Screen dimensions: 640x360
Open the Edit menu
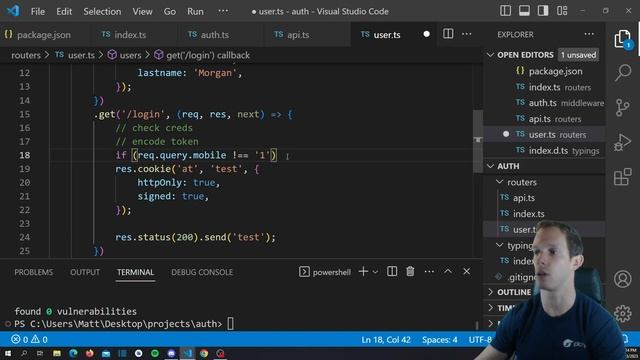pos(64,11)
